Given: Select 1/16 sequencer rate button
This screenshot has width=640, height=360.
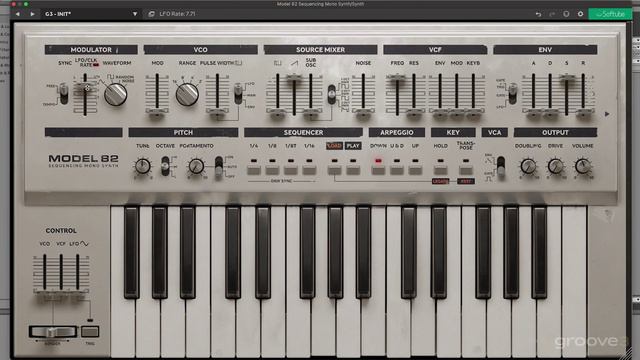Looking at the screenshot, I should point(309,170).
